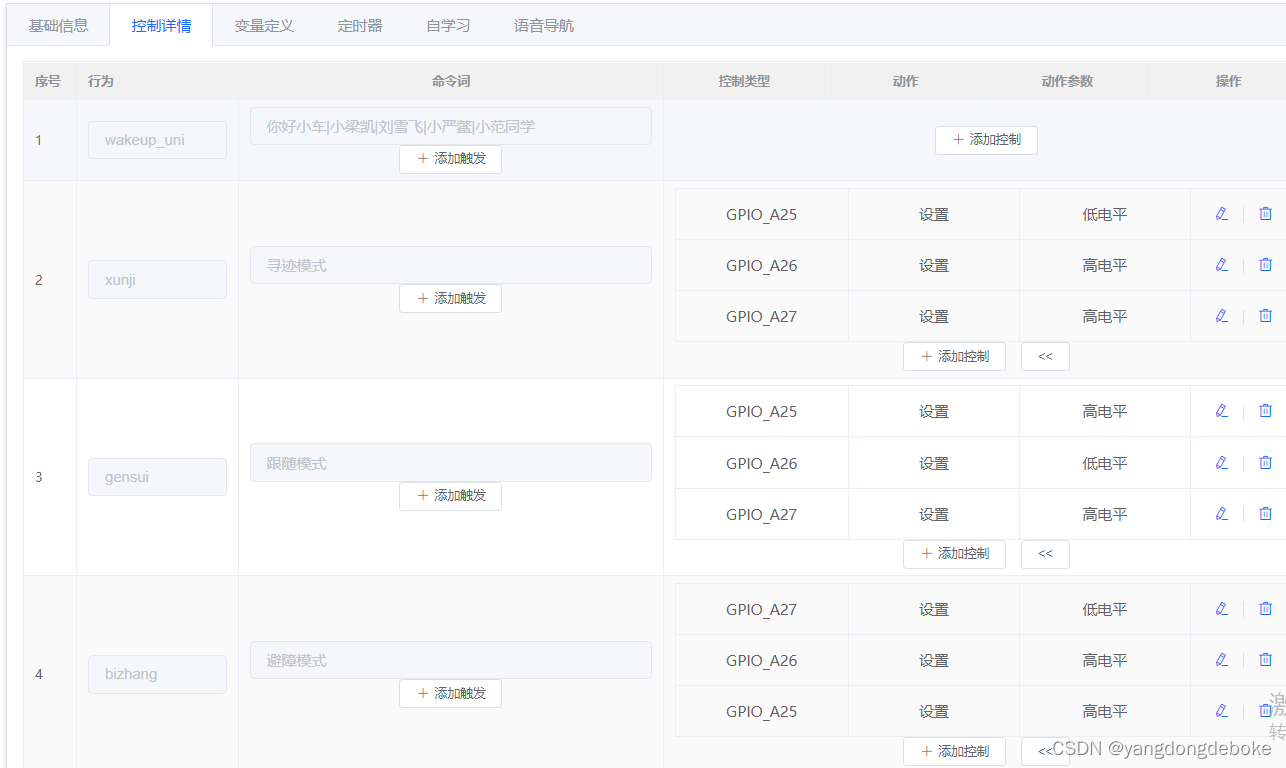This screenshot has height=768, width=1286.
Task: Delete the xunji GPIO_A25 control row
Action: [1265, 213]
